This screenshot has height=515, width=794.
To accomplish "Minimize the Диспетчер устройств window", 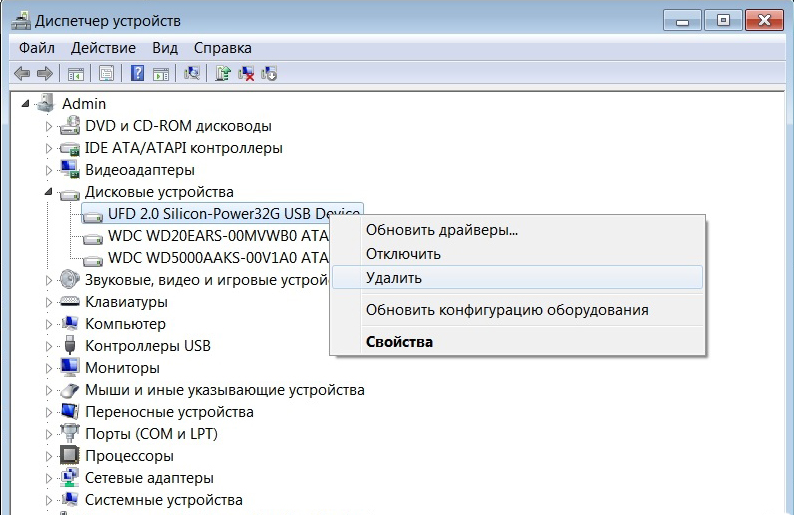I will [x=682, y=21].
